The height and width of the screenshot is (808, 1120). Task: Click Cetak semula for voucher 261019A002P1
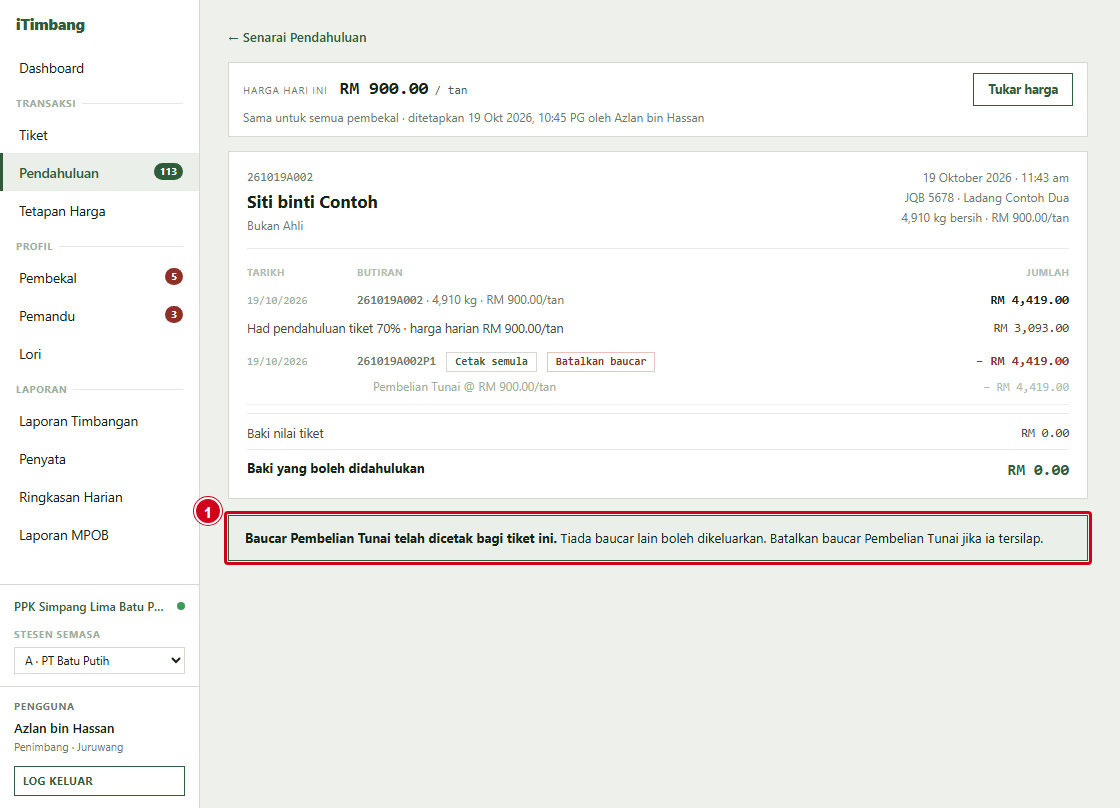pyautogui.click(x=491, y=361)
